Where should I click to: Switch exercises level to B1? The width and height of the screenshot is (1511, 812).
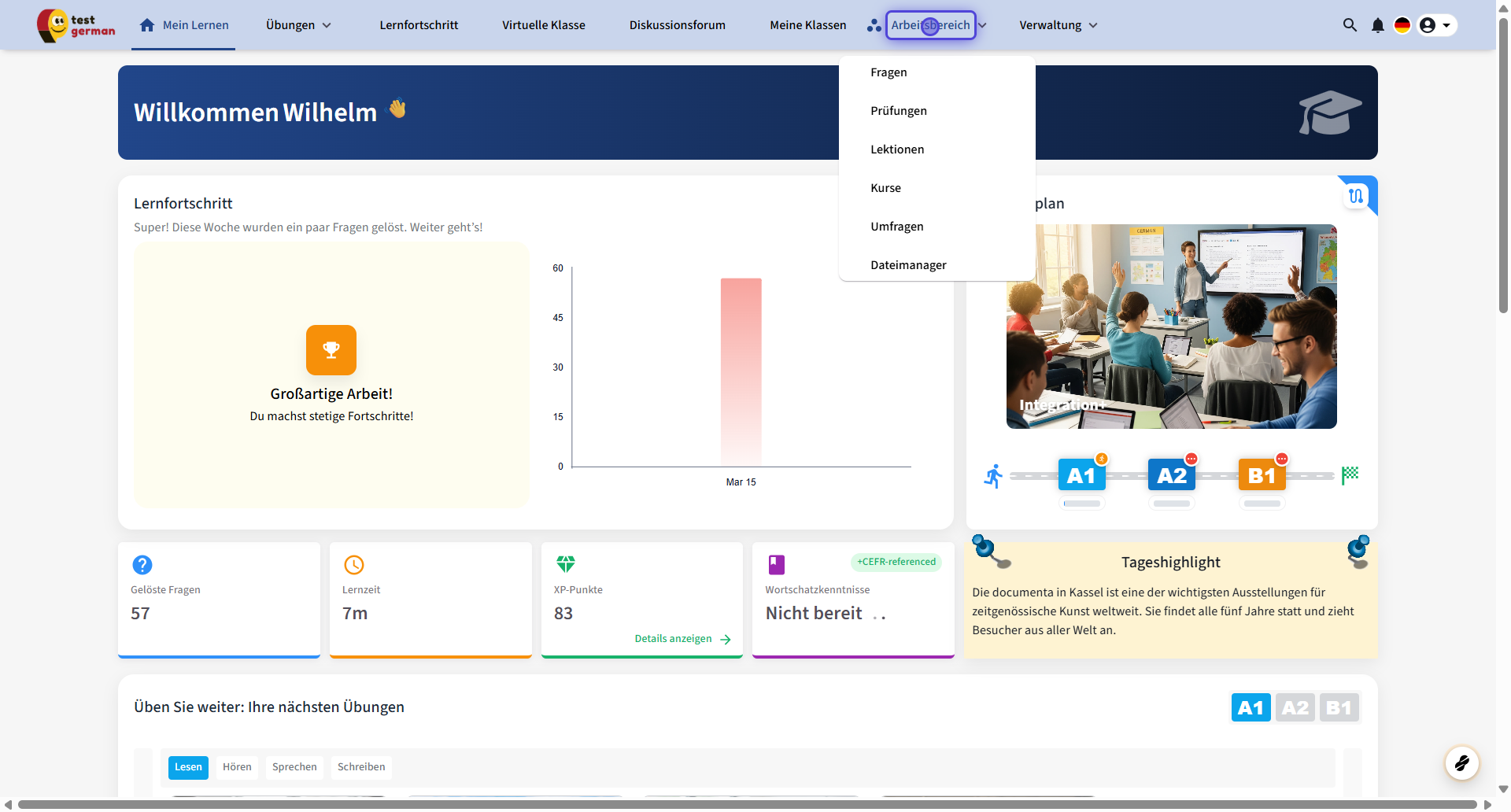pyautogui.click(x=1339, y=707)
